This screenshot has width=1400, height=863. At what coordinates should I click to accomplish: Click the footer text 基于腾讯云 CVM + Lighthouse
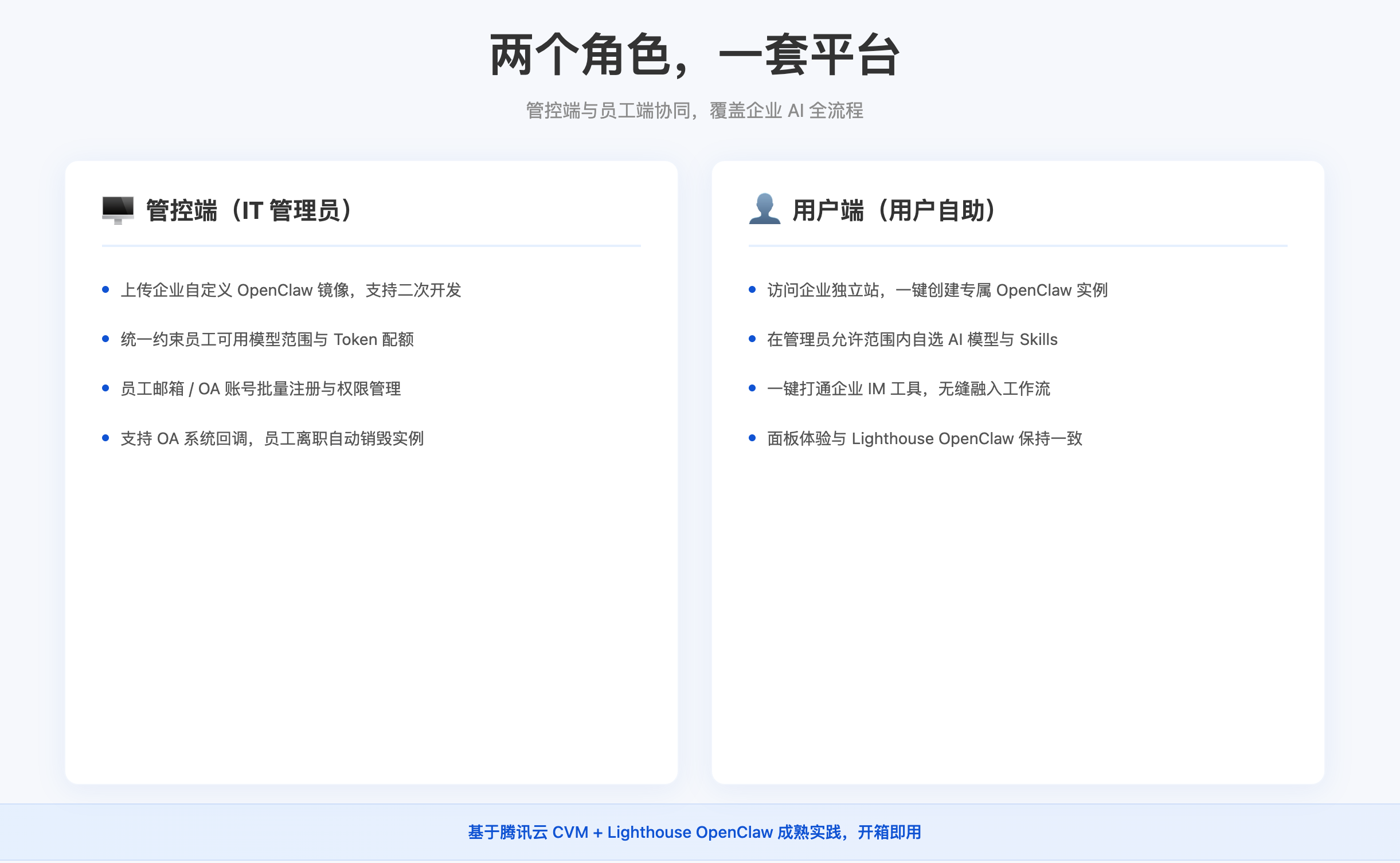(x=694, y=832)
